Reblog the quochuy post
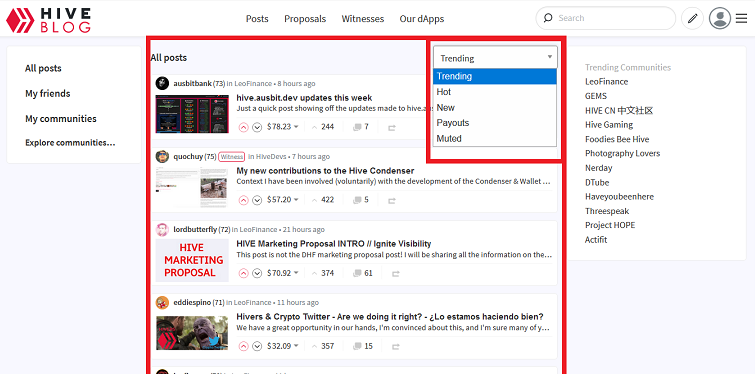Viewport: 755px width, 374px height. coord(392,200)
